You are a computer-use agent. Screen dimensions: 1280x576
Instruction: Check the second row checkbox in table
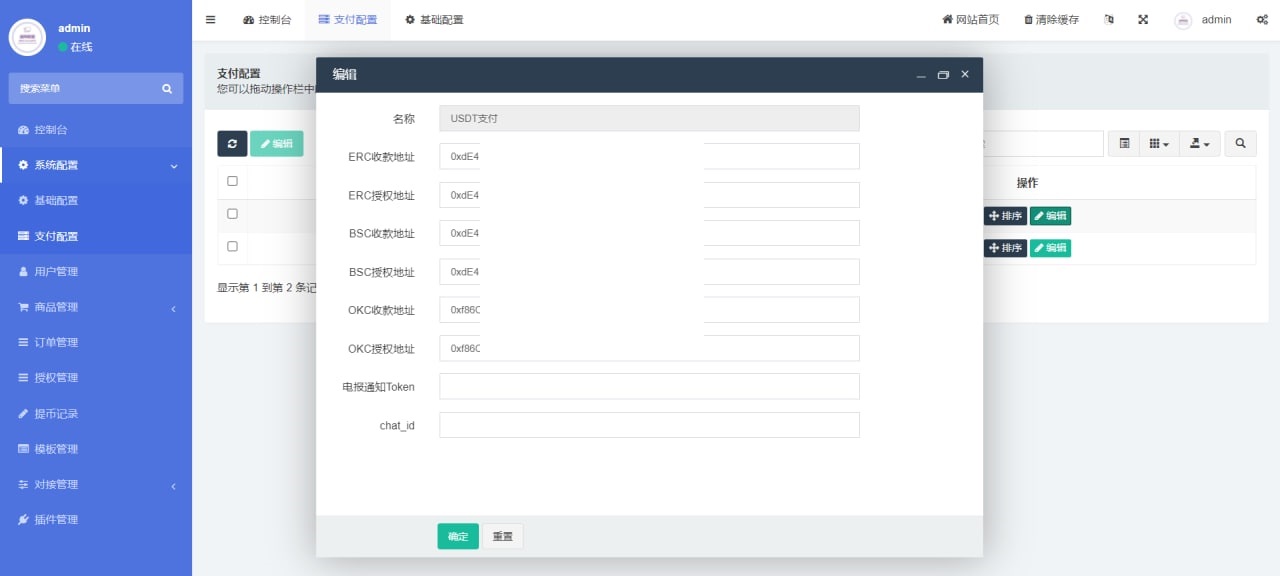point(232,246)
